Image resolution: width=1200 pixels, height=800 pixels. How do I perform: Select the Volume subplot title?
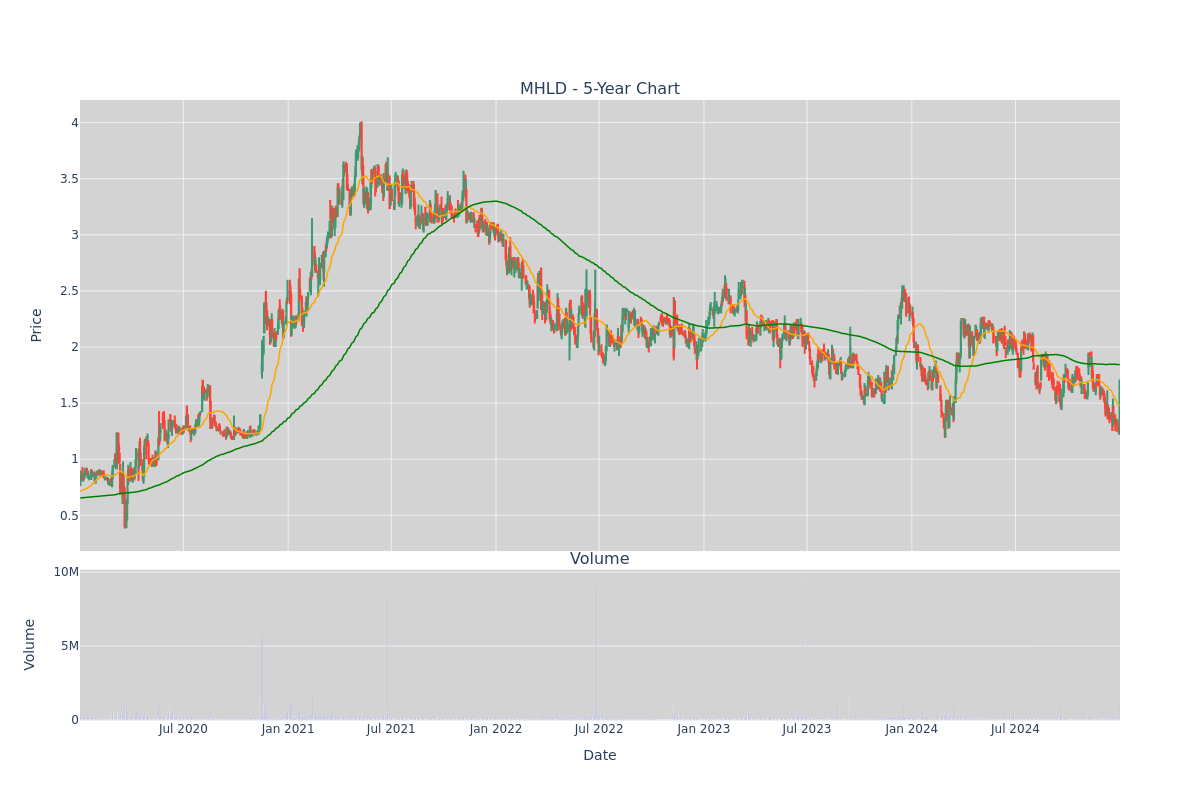(x=599, y=559)
